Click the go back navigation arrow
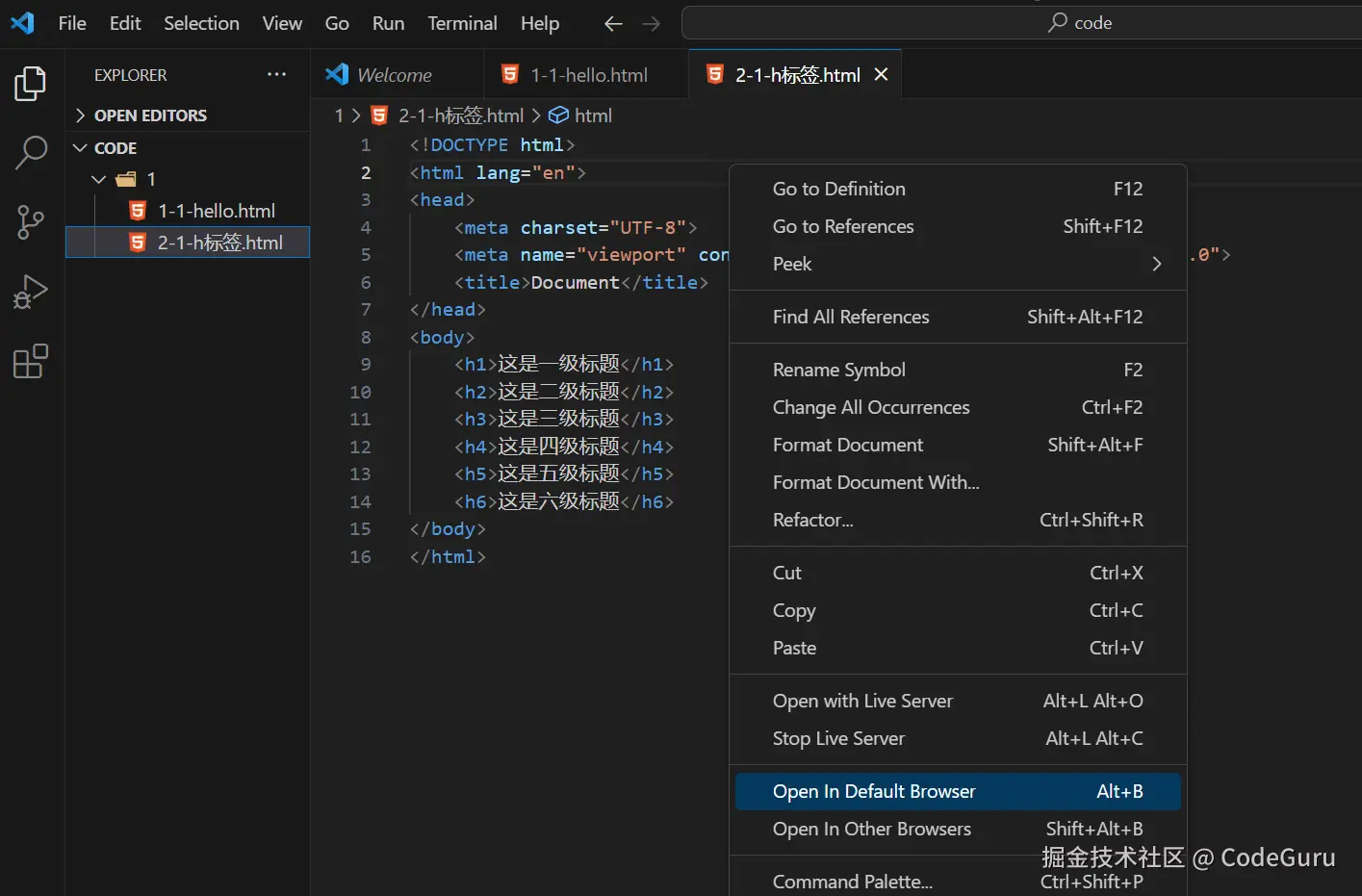Viewport: 1362px width, 896px height. coord(613,23)
